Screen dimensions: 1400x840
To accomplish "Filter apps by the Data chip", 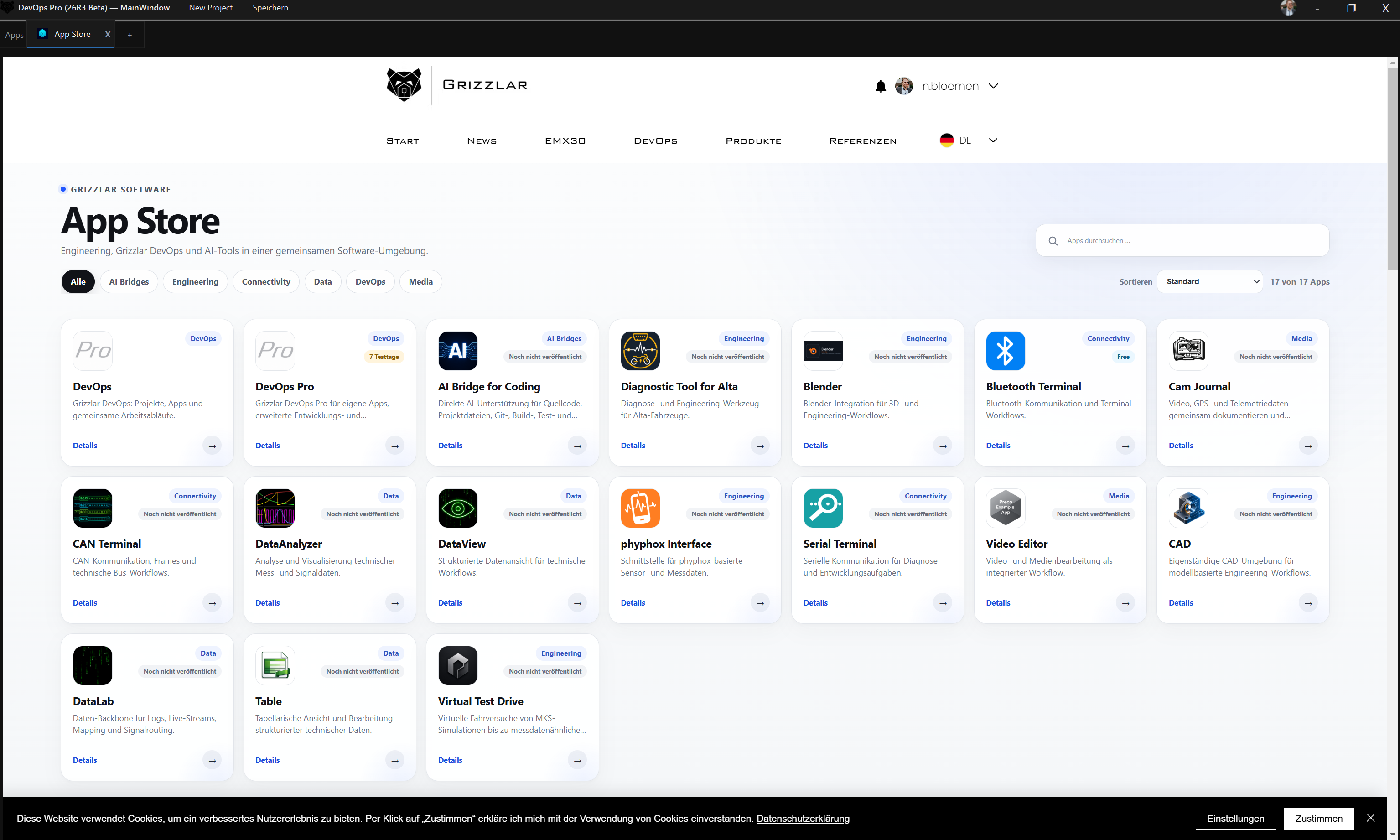I will [322, 282].
